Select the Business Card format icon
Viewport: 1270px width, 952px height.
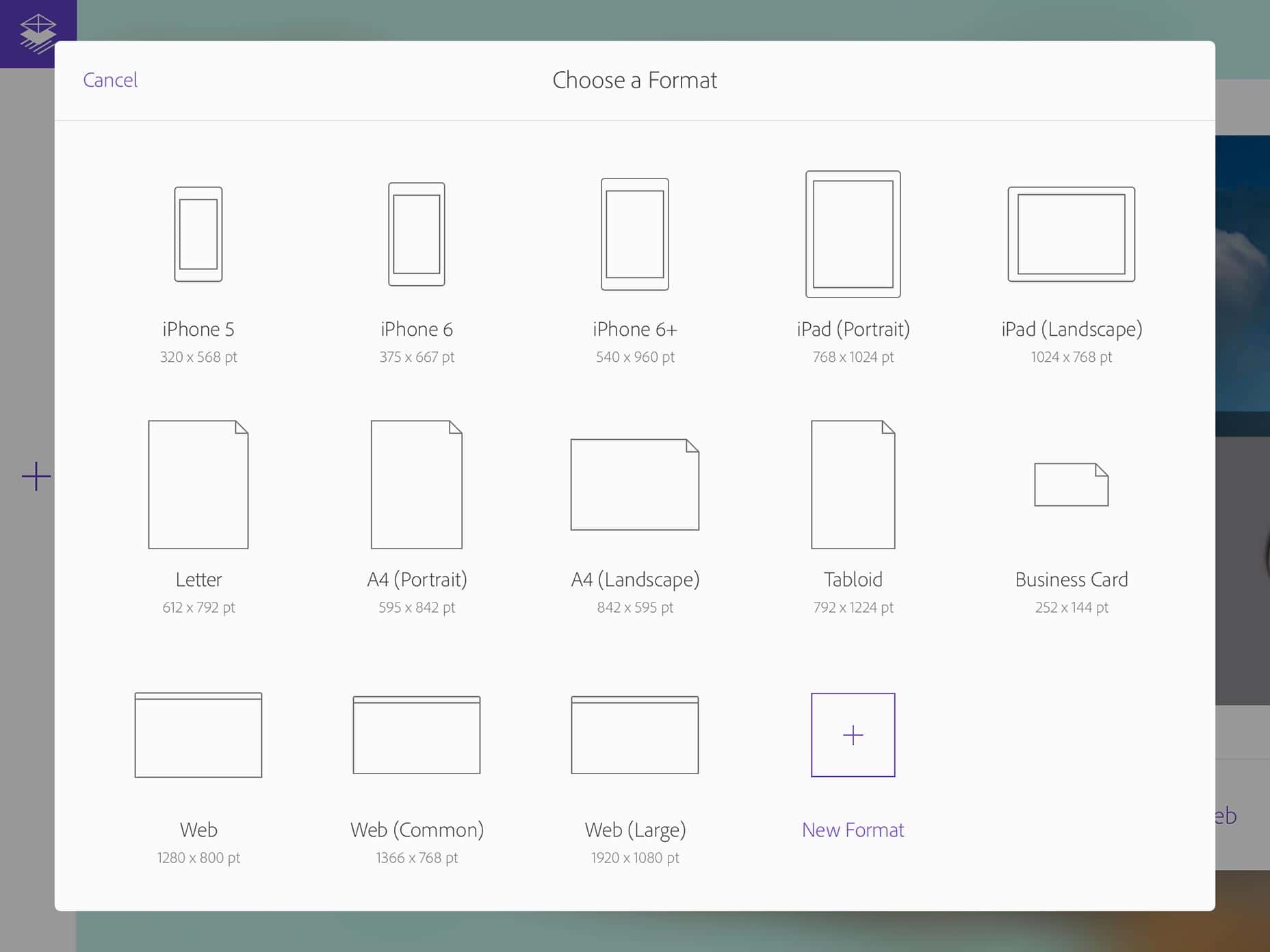pyautogui.click(x=1070, y=484)
